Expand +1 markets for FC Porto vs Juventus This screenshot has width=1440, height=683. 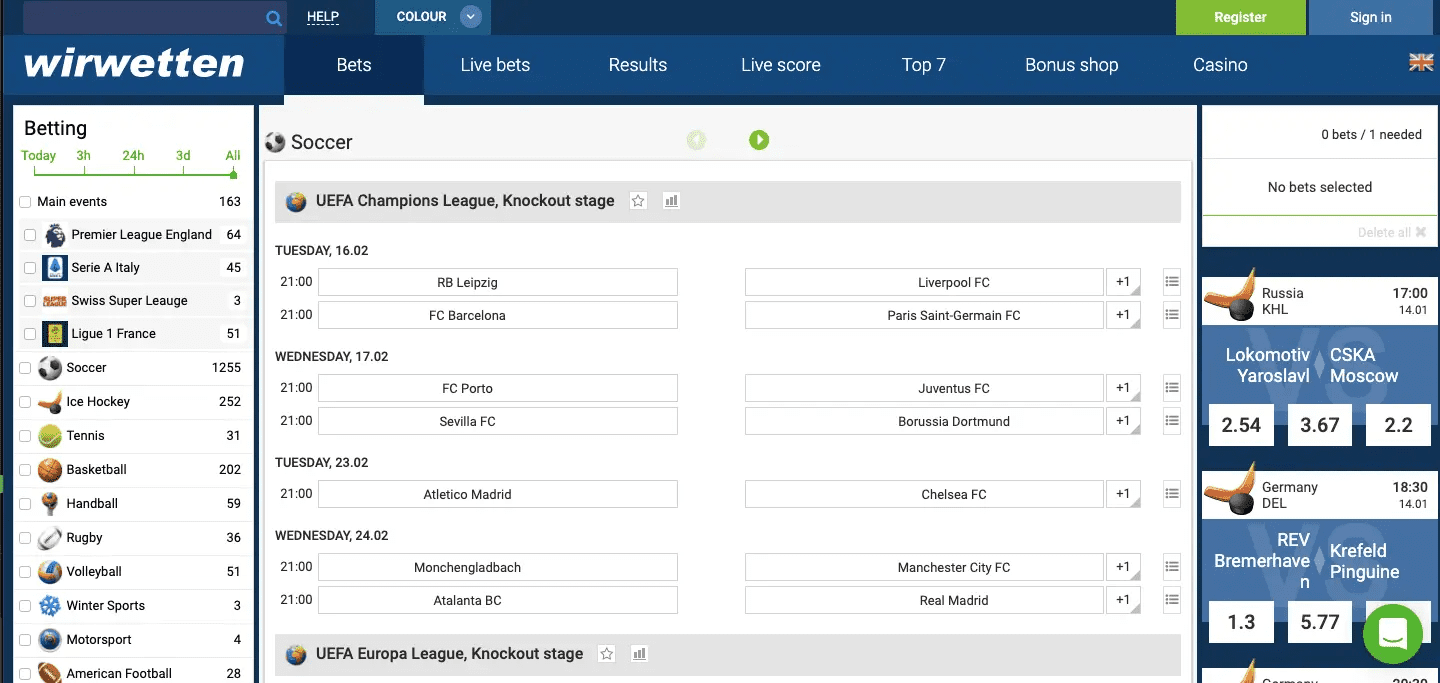[1123, 388]
